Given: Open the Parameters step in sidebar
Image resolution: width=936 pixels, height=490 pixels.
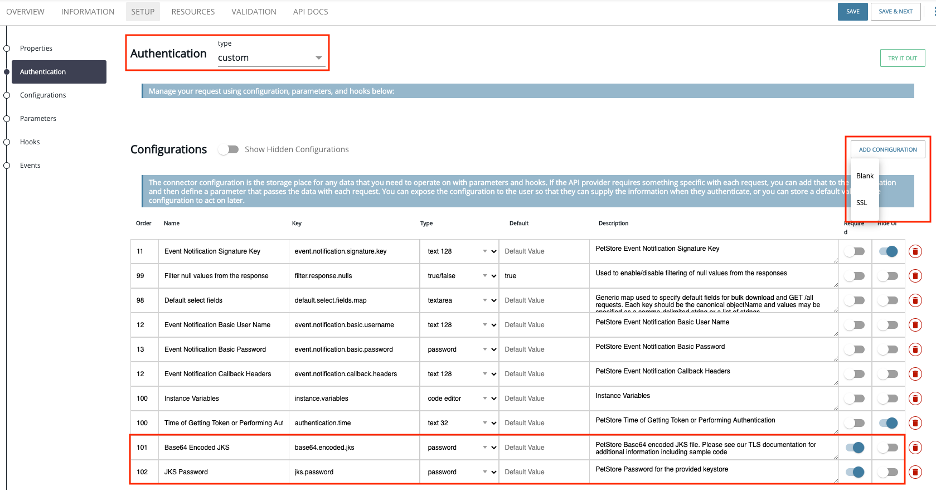Looking at the screenshot, I should coord(38,118).
